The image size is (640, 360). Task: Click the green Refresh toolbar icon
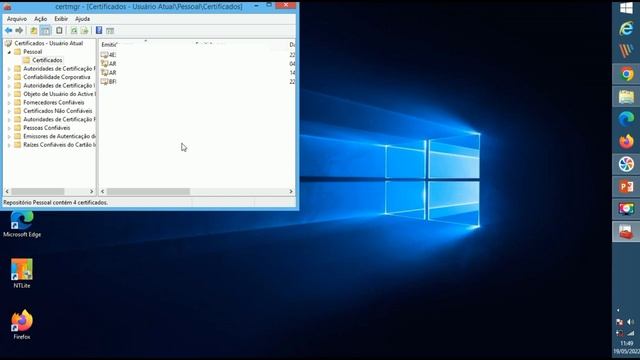coord(74,31)
